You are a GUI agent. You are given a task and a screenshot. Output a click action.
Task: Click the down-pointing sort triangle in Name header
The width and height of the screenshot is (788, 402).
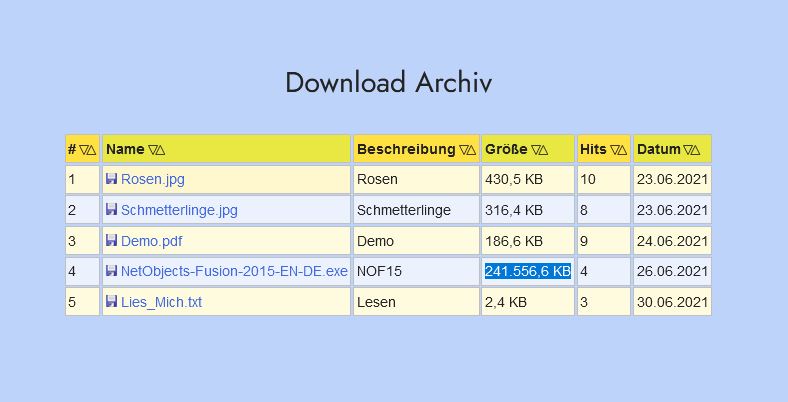153,150
